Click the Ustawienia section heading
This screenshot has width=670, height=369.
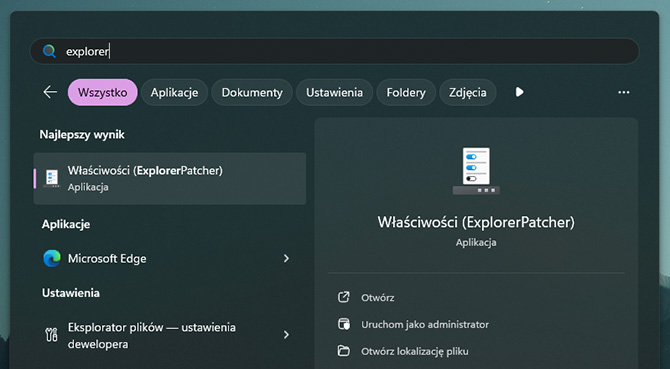click(x=71, y=293)
